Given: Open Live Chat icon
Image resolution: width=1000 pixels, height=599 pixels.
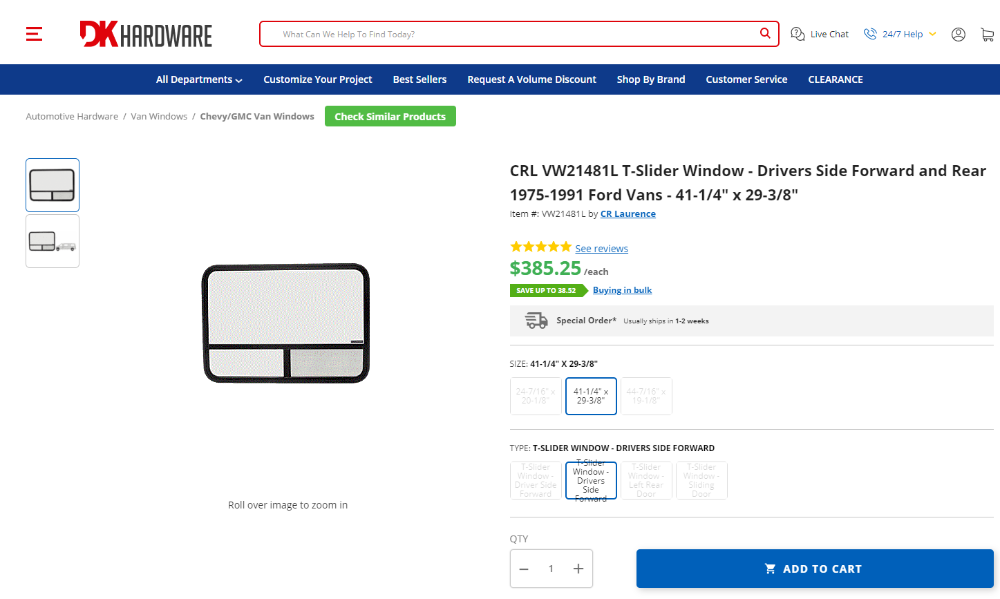Looking at the screenshot, I should [797, 34].
